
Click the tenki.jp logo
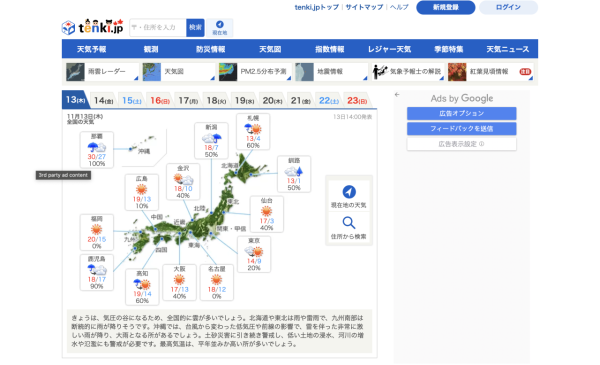coord(93,27)
